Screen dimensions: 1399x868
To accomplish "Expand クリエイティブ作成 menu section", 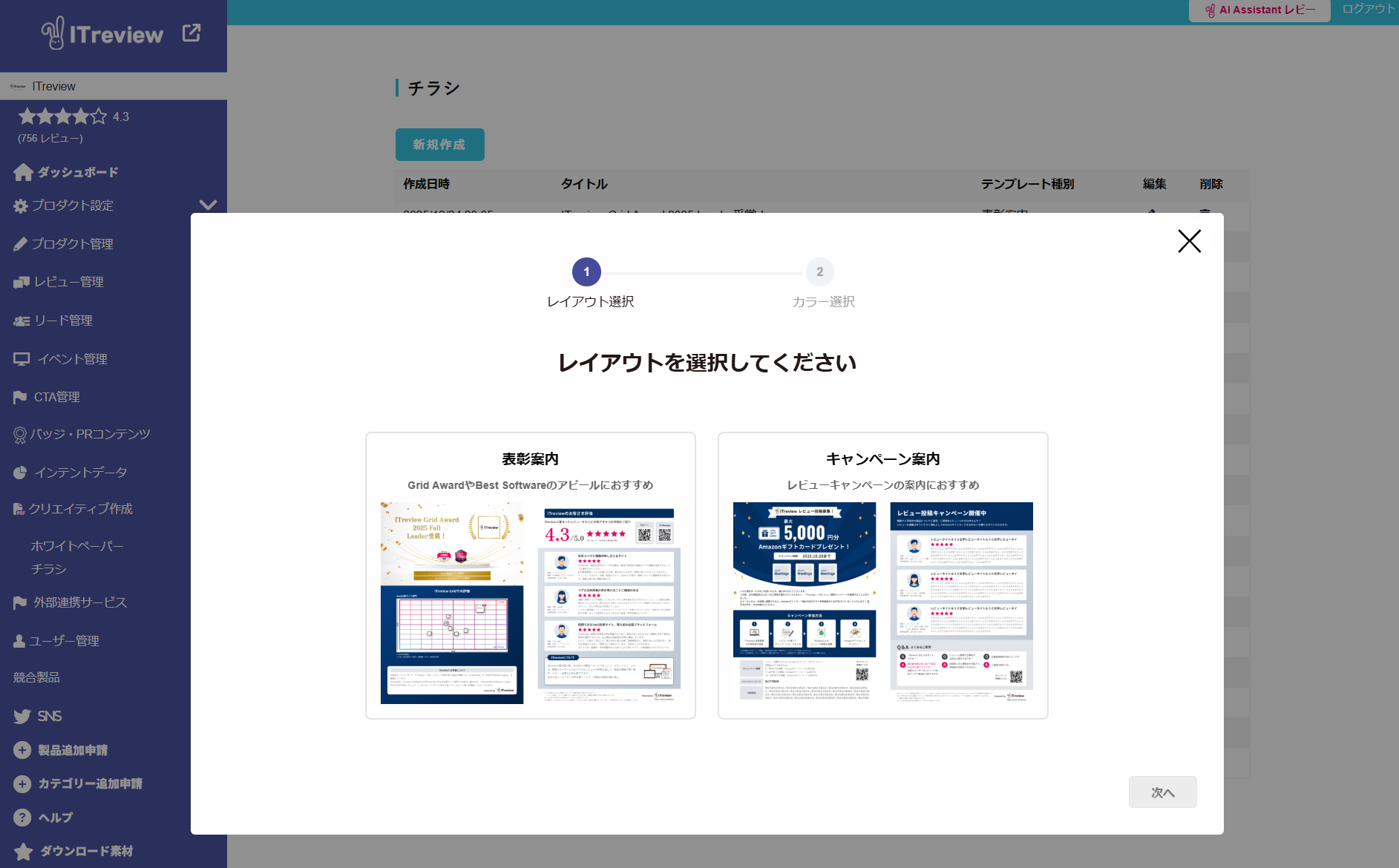I will 80,509.
